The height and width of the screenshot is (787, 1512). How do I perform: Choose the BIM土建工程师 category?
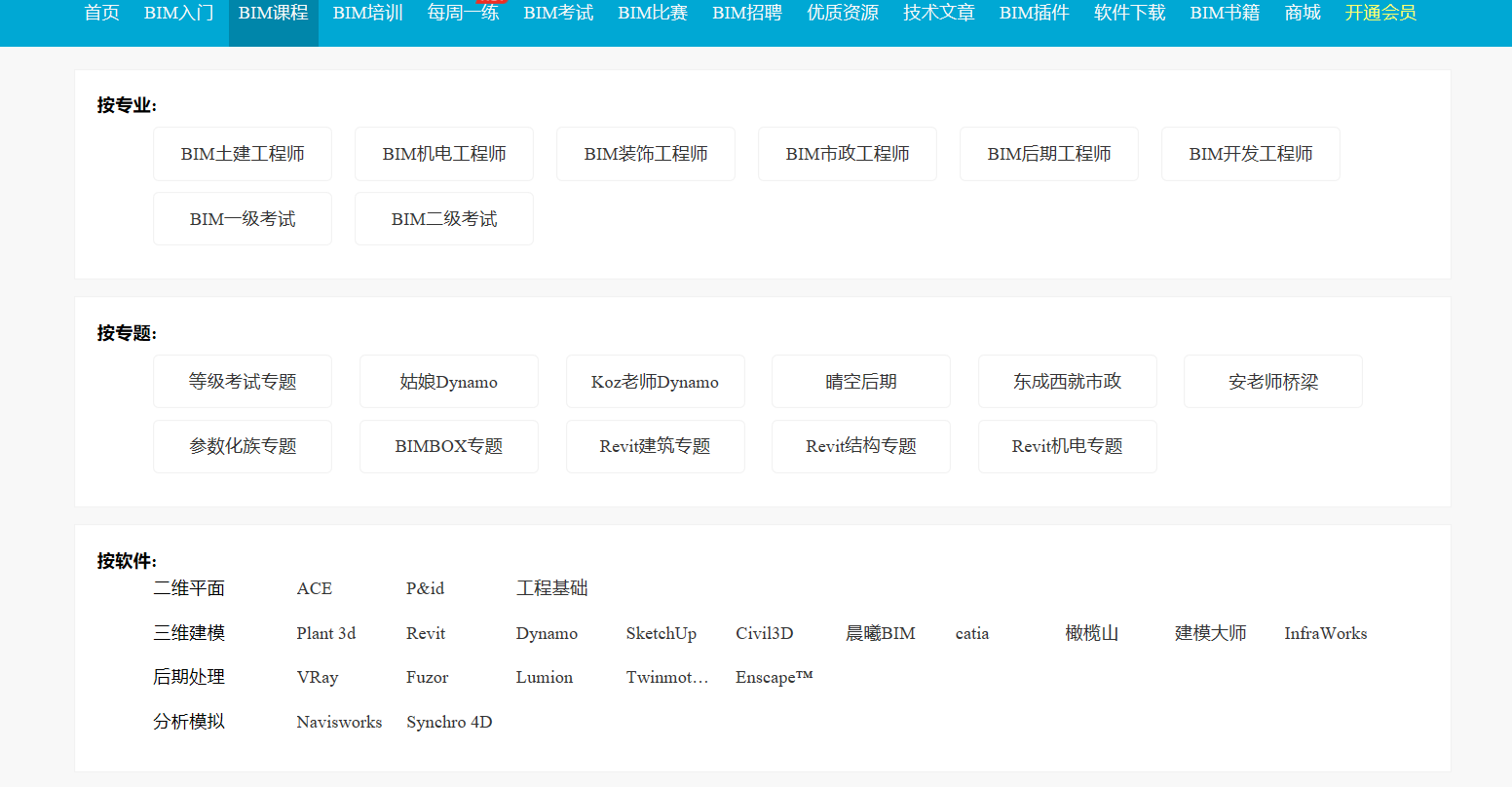(x=243, y=154)
